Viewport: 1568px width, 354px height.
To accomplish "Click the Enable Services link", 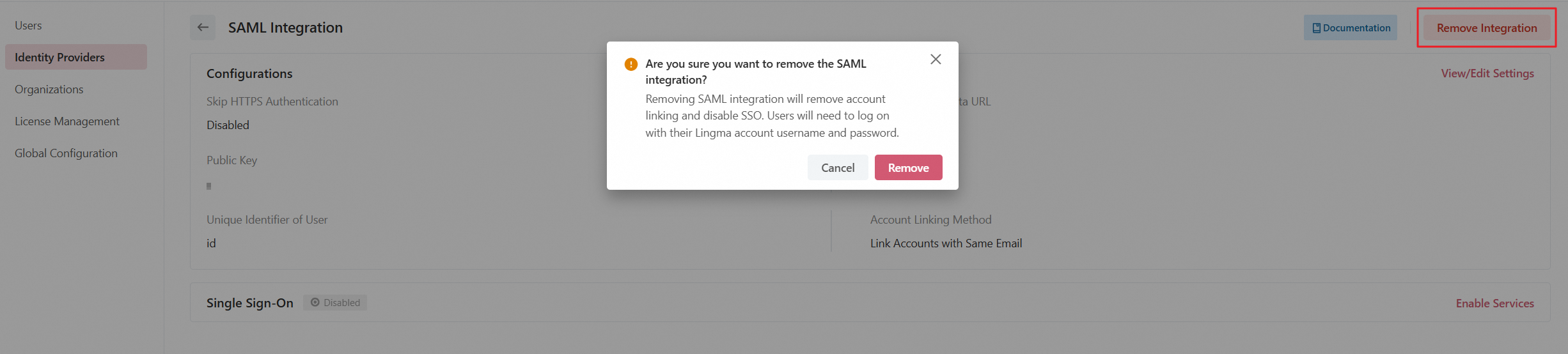I will coord(1494,304).
